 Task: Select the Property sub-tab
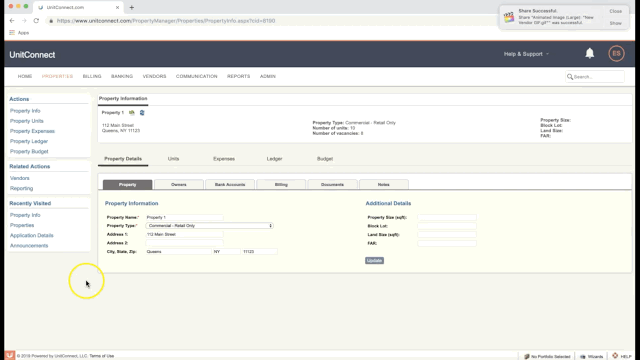[x=127, y=184]
